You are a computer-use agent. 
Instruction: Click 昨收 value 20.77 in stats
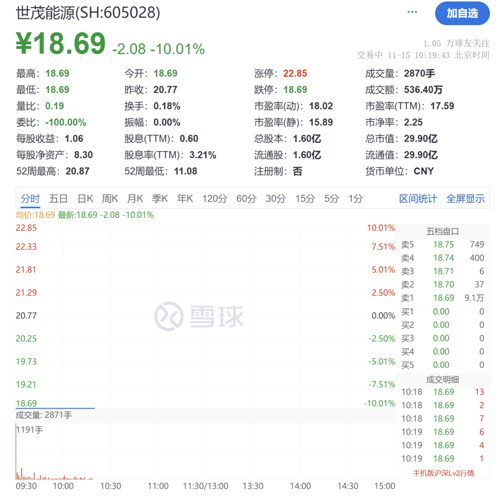coord(165,90)
